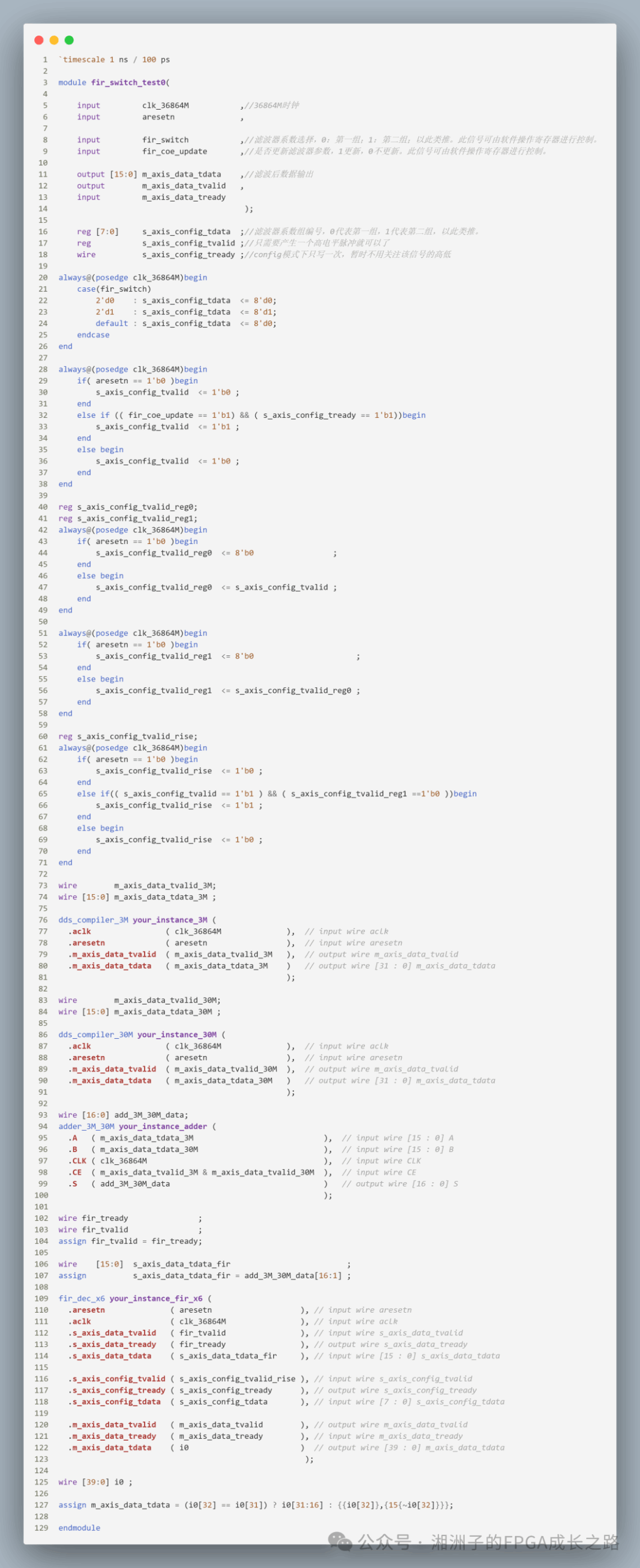Viewport: 640px width, 1568px height.
Task: Click 'clk_36864M' in the line 5 input declaration
Action: (x=165, y=105)
